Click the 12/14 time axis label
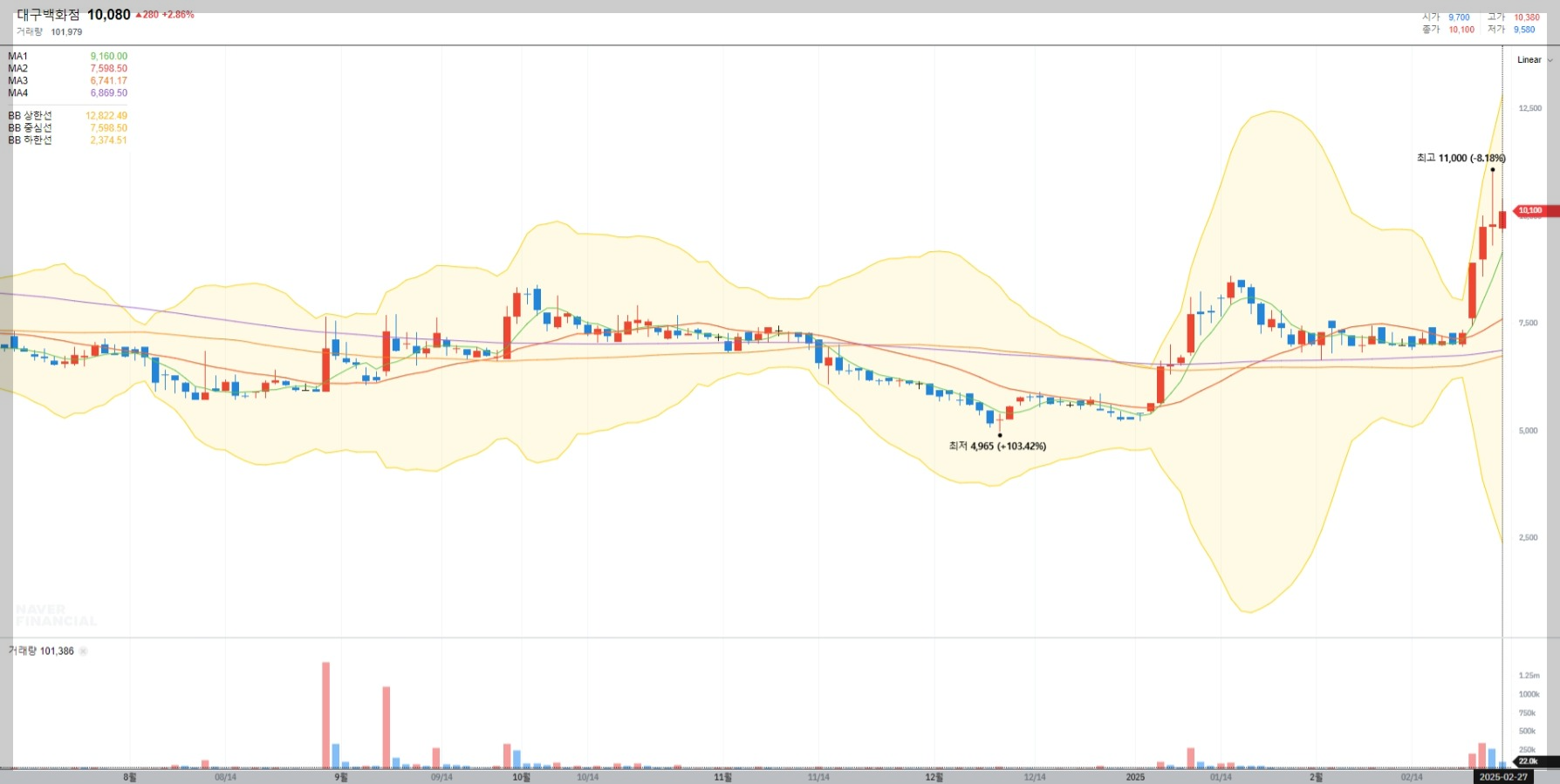The width and height of the screenshot is (1560, 784). coord(1035,777)
